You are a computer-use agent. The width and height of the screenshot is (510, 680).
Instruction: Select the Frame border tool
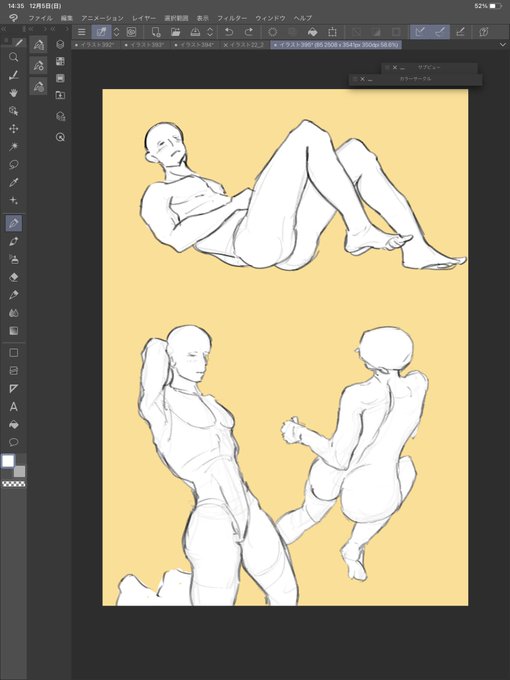tap(13, 371)
